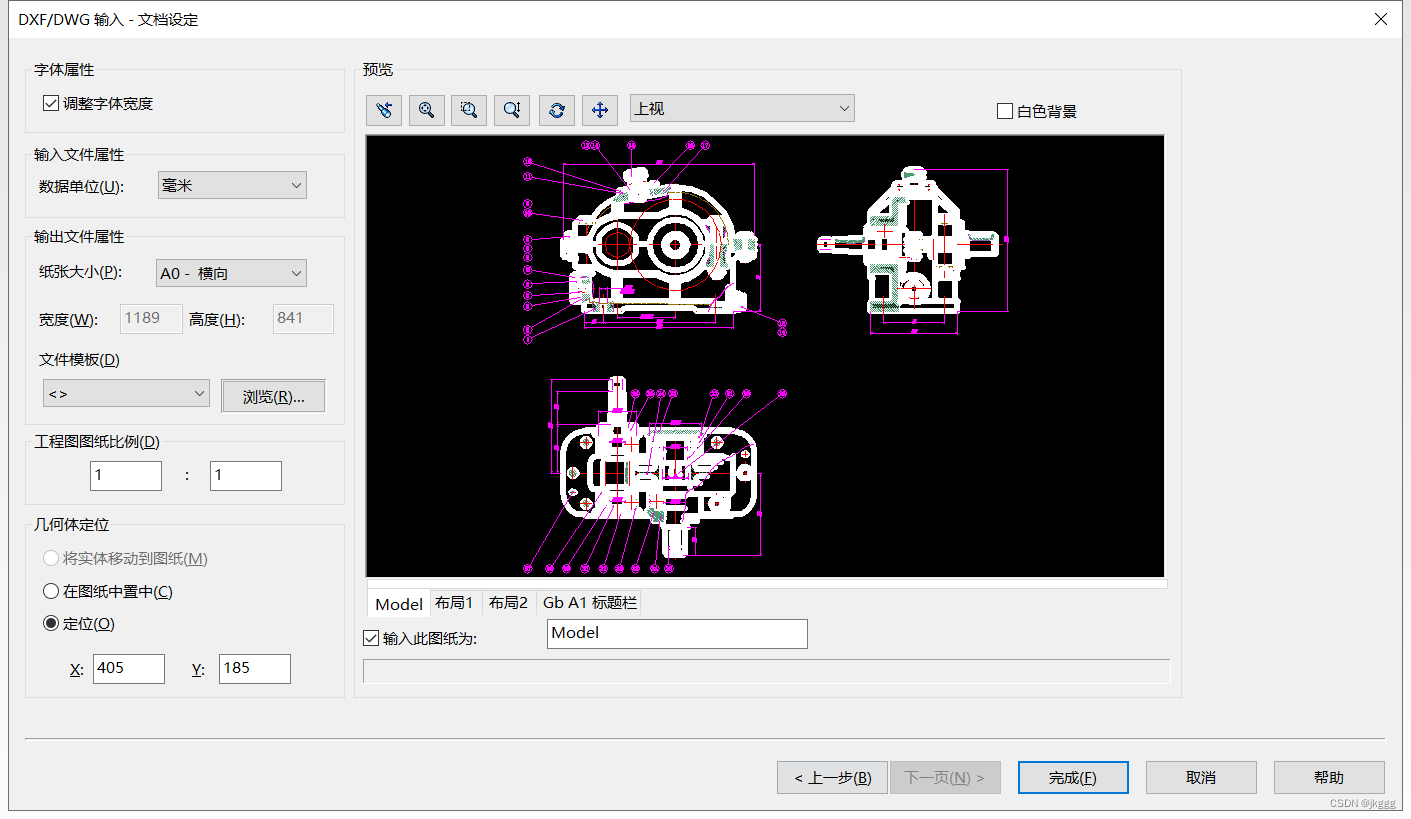Viewport: 1411px width, 819px height.
Task: Select the pan (four-arrow) icon
Action: 600,109
